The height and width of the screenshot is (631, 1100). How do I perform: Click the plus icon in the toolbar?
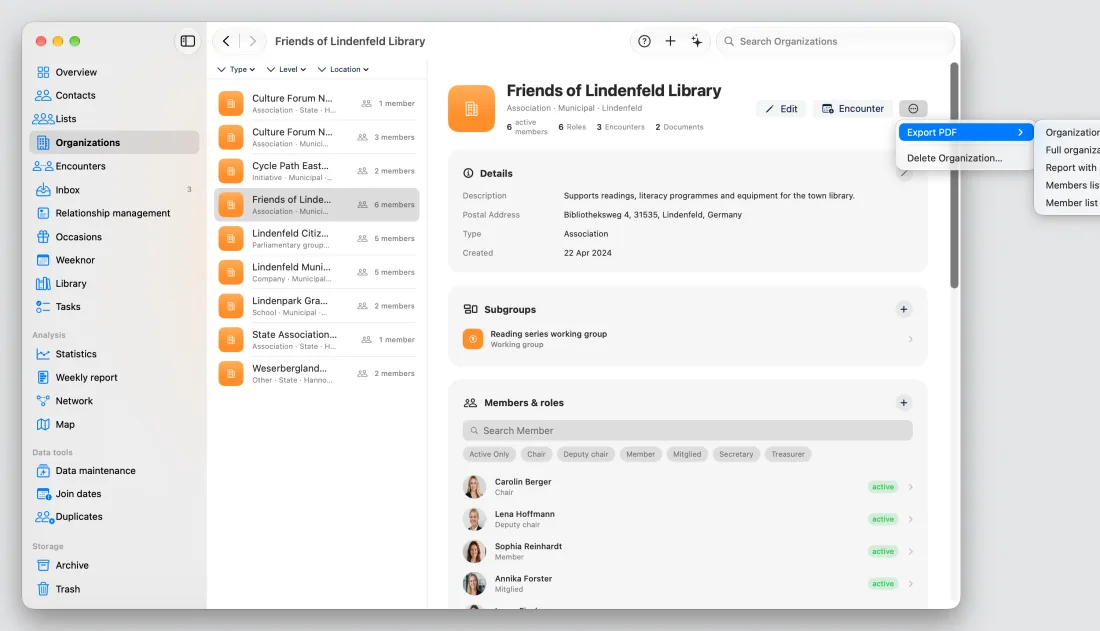[670, 41]
